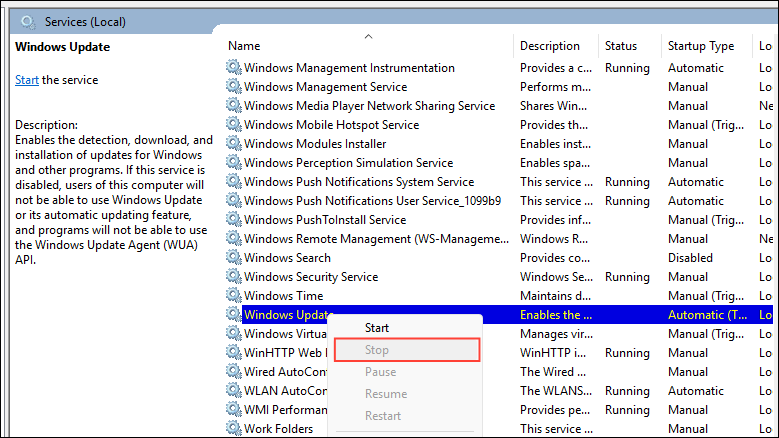Click gear icon of Windows Search

234,257
